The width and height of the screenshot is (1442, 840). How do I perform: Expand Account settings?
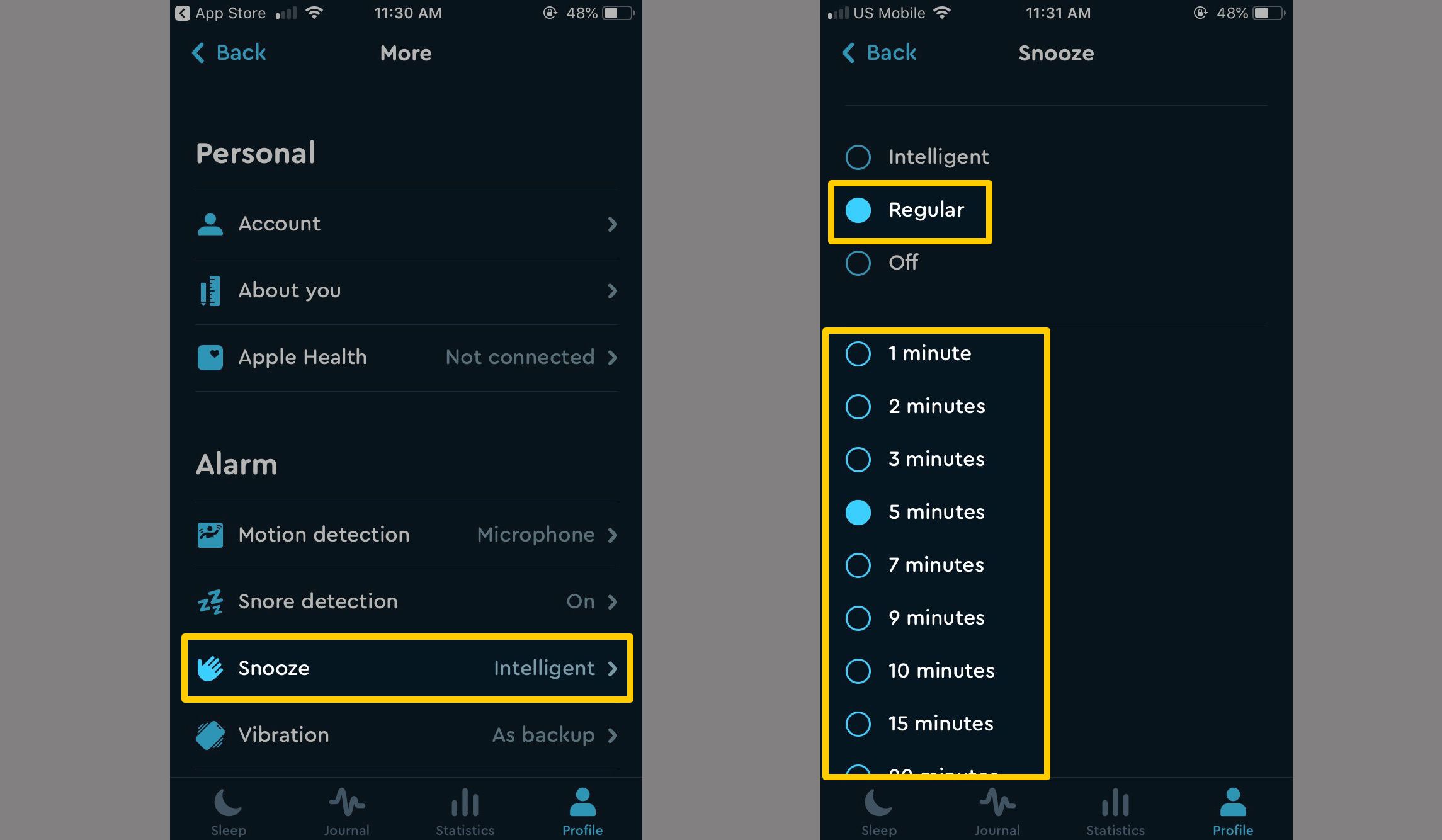pyautogui.click(x=407, y=223)
